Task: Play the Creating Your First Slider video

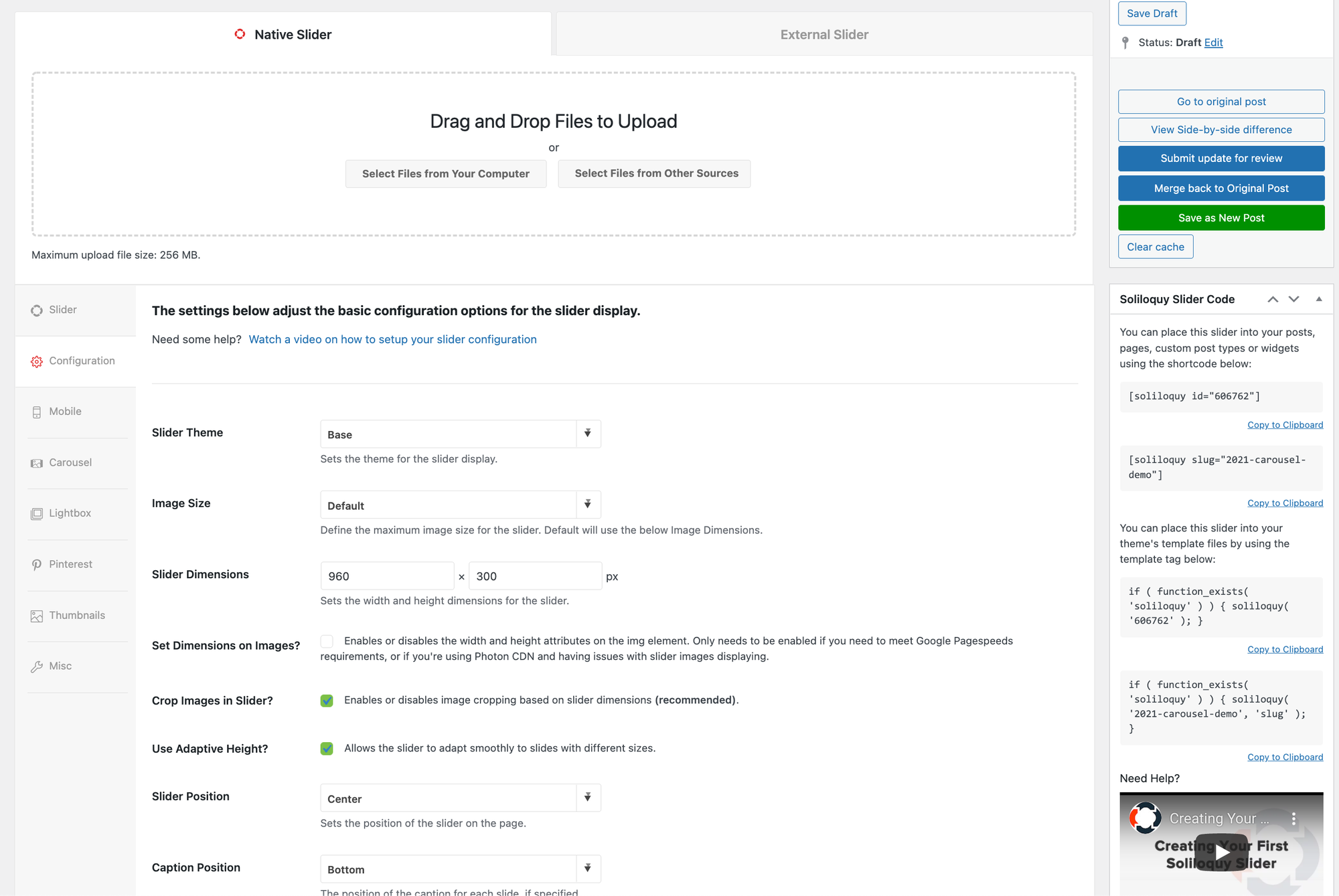Action: point(1222,852)
